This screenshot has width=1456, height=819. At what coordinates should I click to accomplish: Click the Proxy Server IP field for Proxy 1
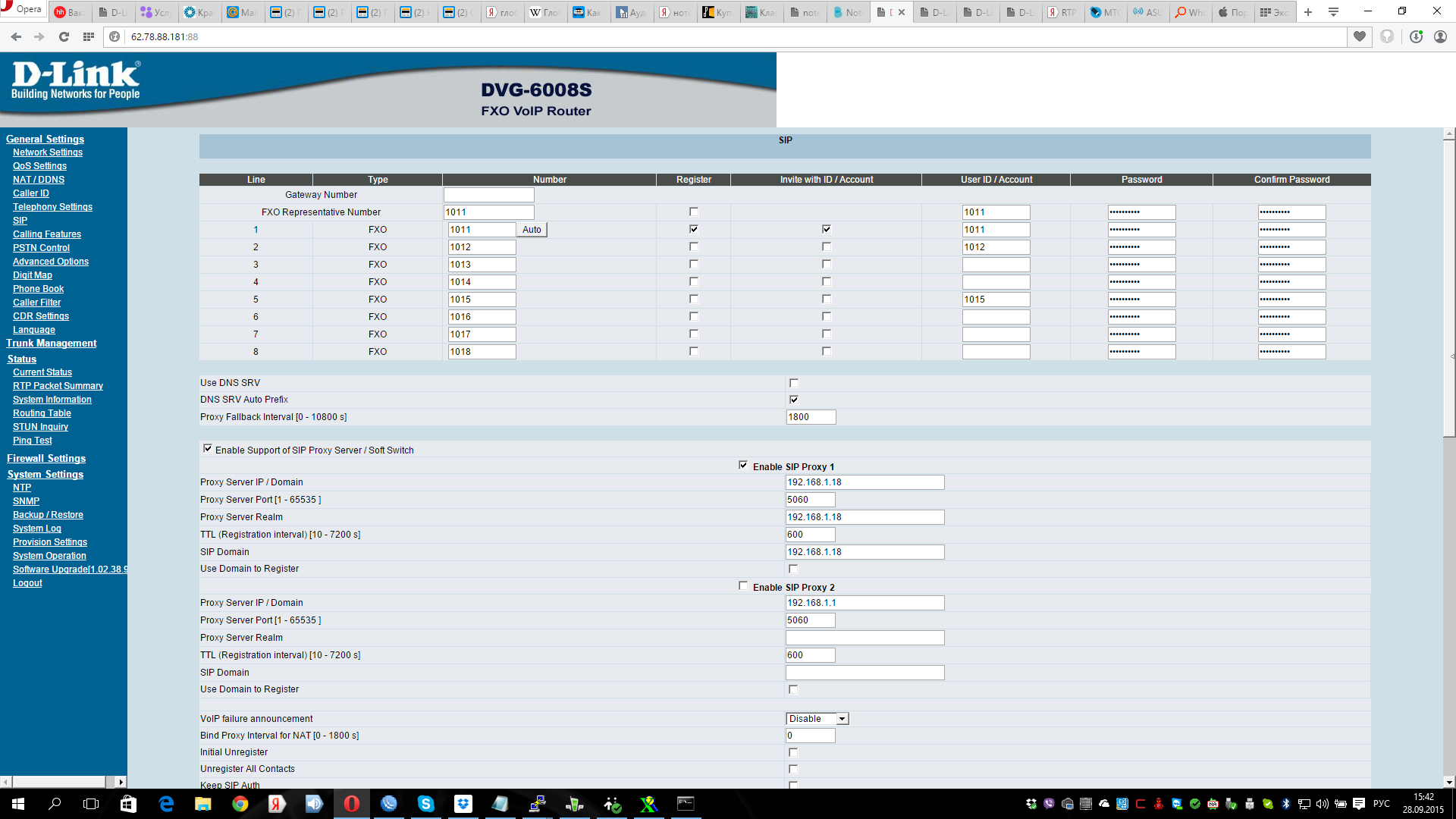[x=864, y=482]
